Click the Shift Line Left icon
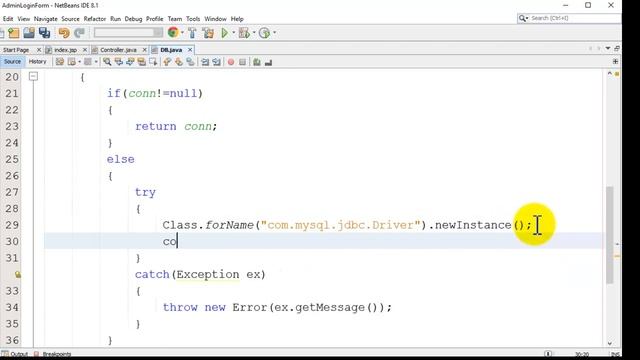 click(205, 62)
